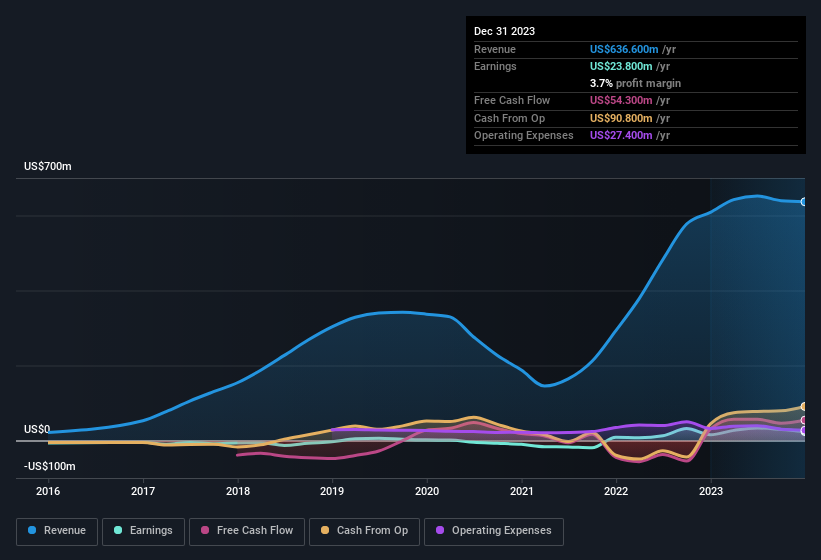Click the US$700m y-axis label
This screenshot has height=560, width=821.
click(48, 166)
